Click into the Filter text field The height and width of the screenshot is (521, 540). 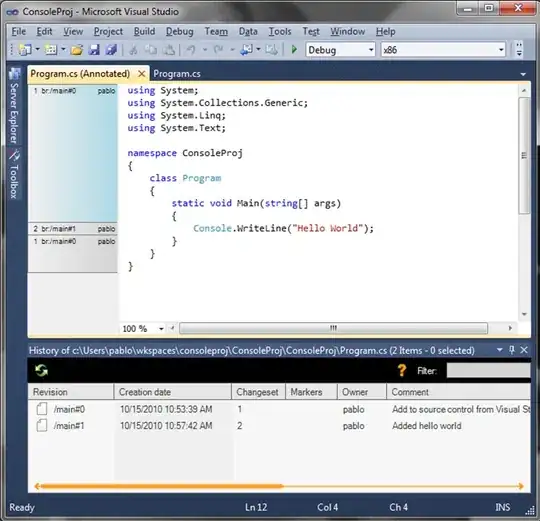(x=488, y=371)
